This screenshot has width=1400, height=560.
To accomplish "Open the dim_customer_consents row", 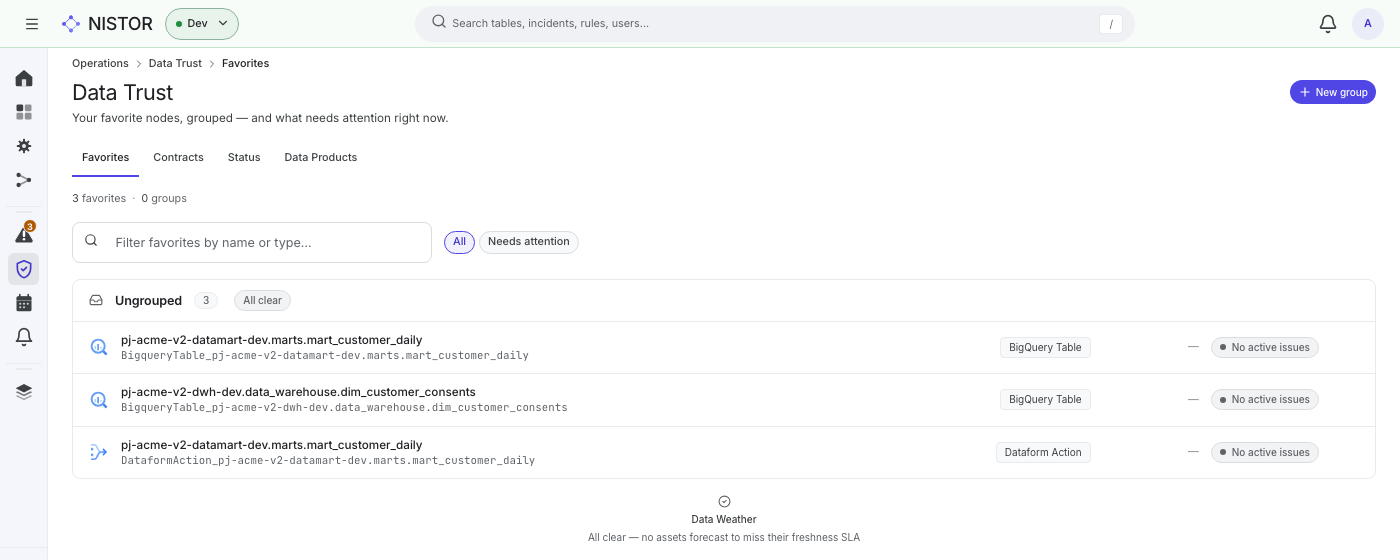I will (x=723, y=399).
